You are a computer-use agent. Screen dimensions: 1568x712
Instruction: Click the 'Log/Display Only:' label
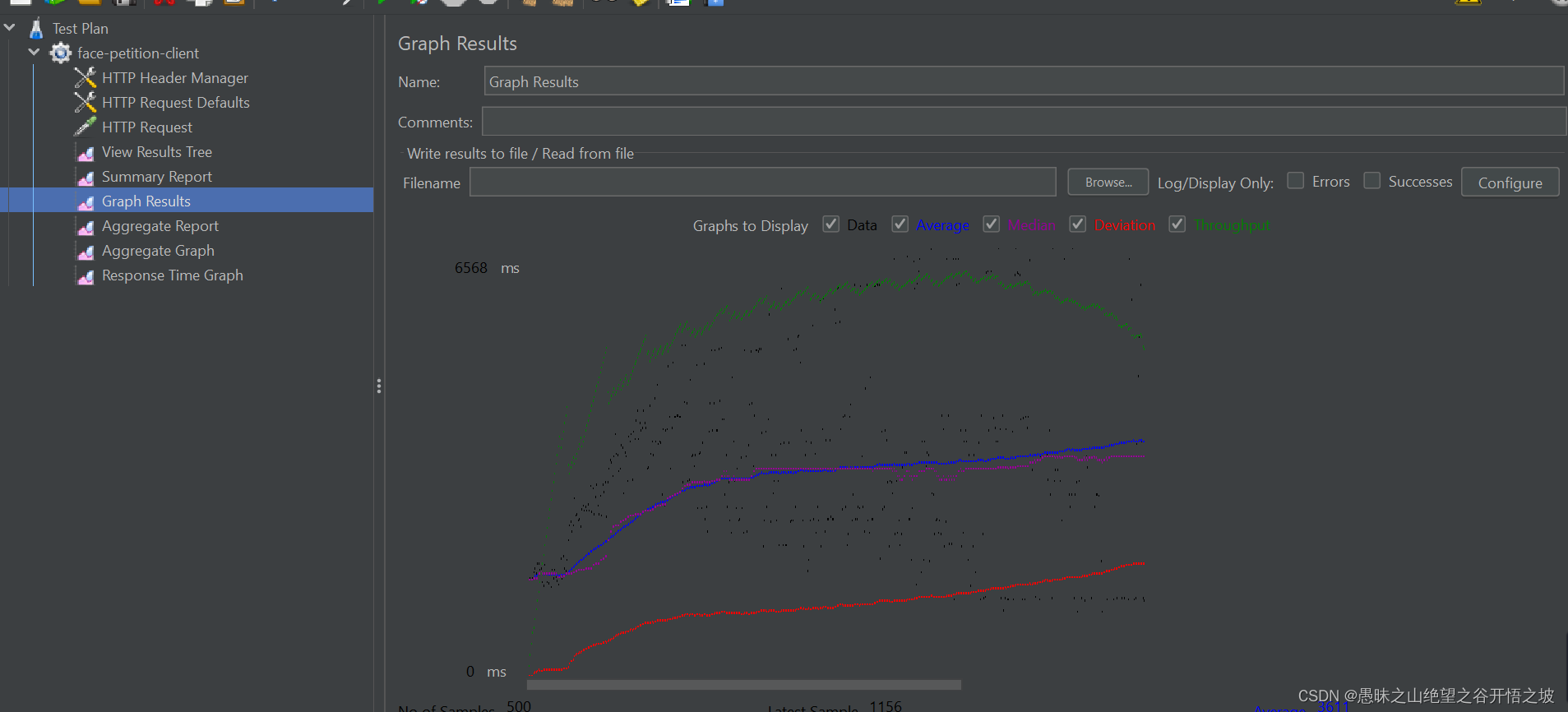click(x=1215, y=183)
